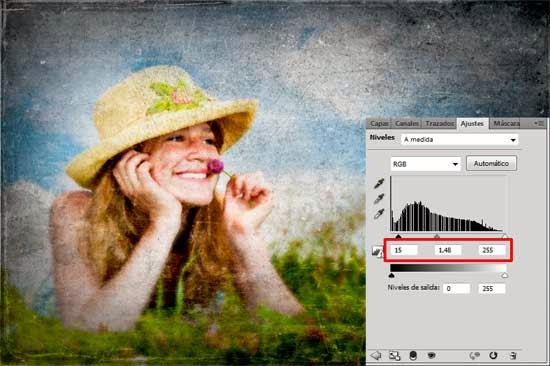Screen dimensions: 550x366
Task: Click the highlight input field showing 255
Action: pos(492,250)
